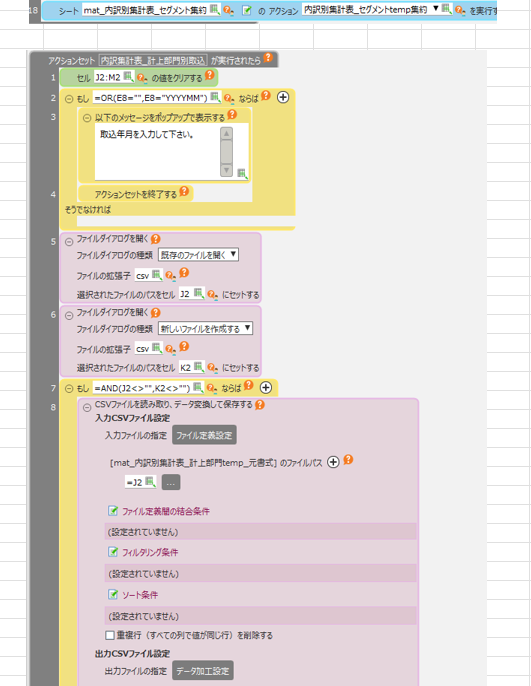Click help icon next to CSVファイルを読み取り action
This screenshot has width=531, height=686.
[x=260, y=405]
